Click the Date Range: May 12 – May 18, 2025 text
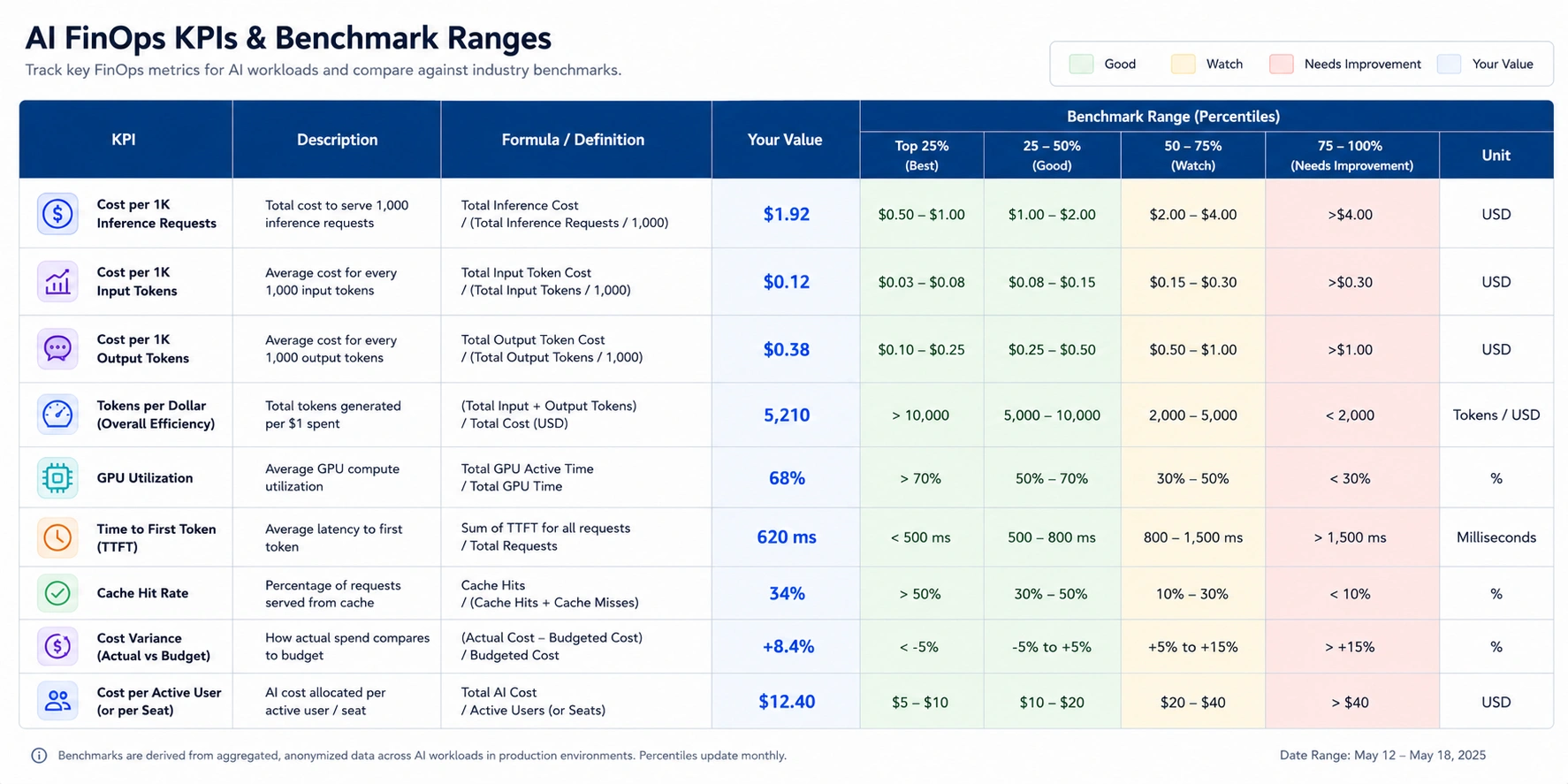This screenshot has height=784, width=1568. coord(1382,755)
